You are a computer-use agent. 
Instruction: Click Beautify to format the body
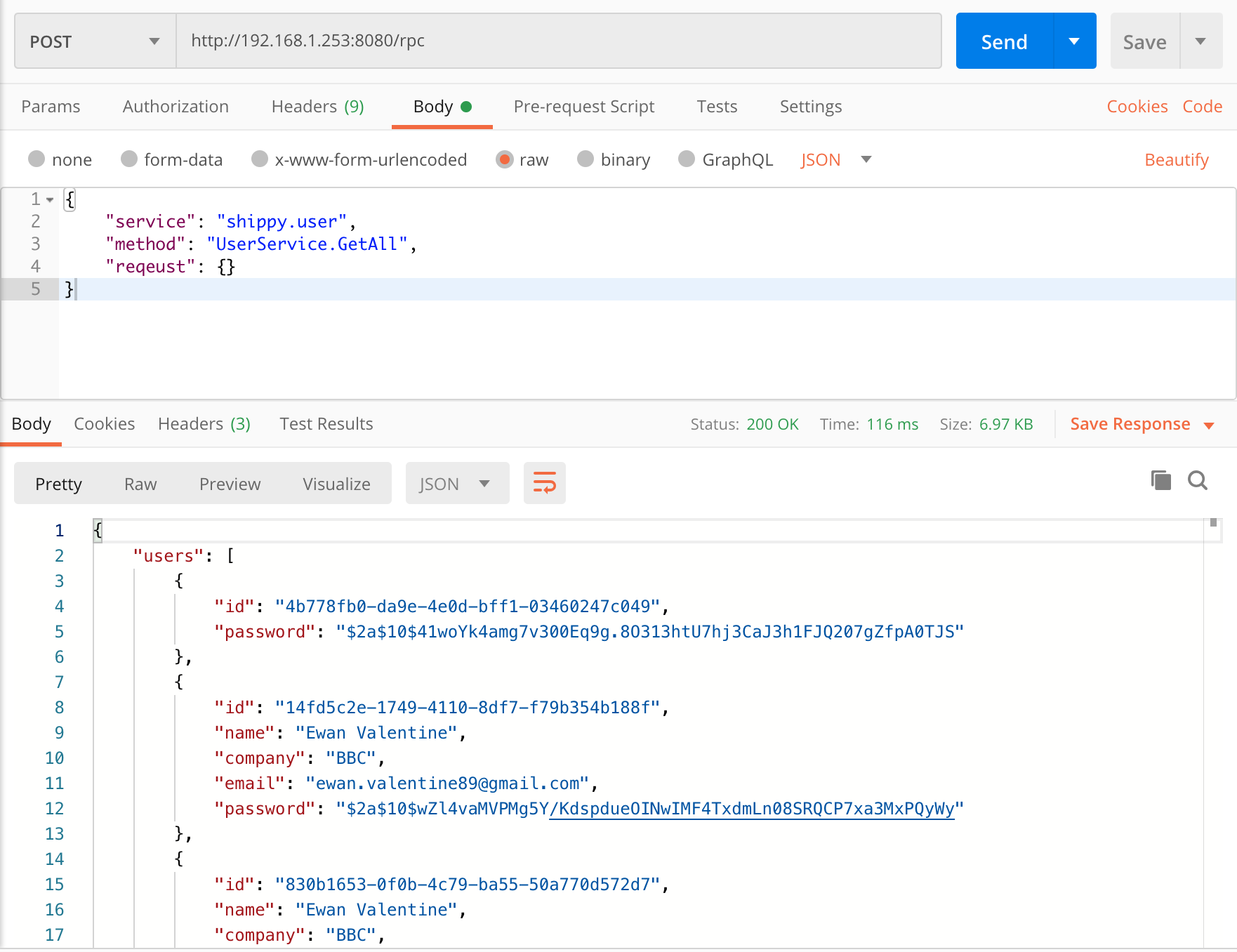tap(1177, 160)
